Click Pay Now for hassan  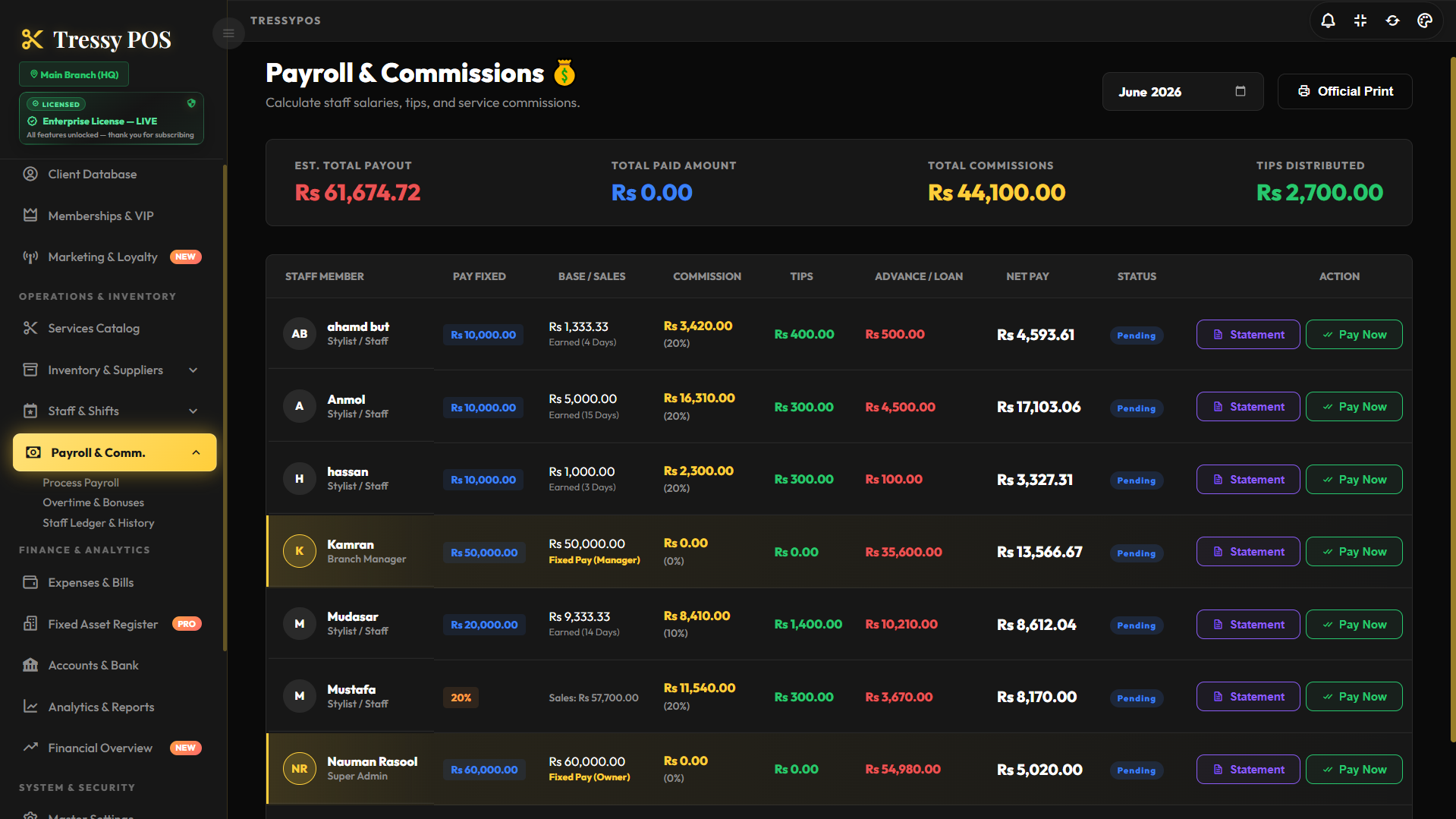click(1354, 480)
